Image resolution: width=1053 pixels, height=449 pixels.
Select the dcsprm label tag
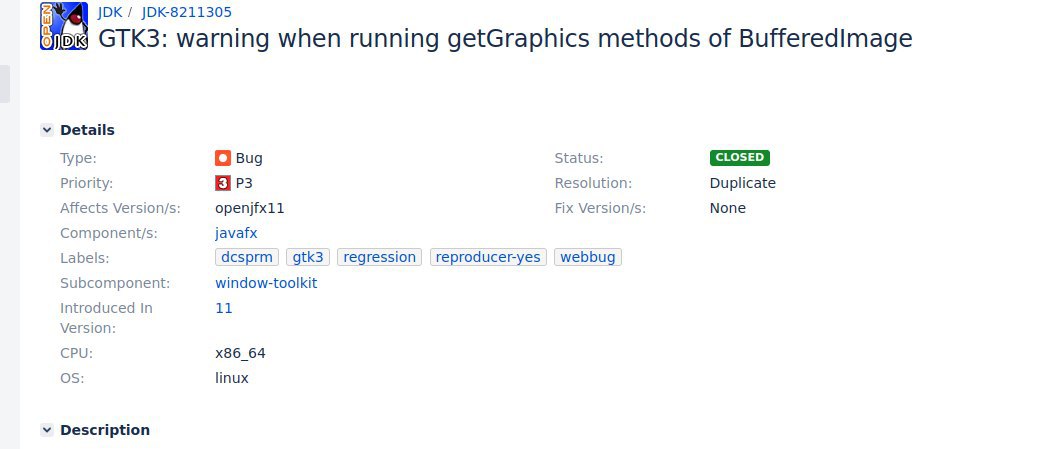pos(247,257)
